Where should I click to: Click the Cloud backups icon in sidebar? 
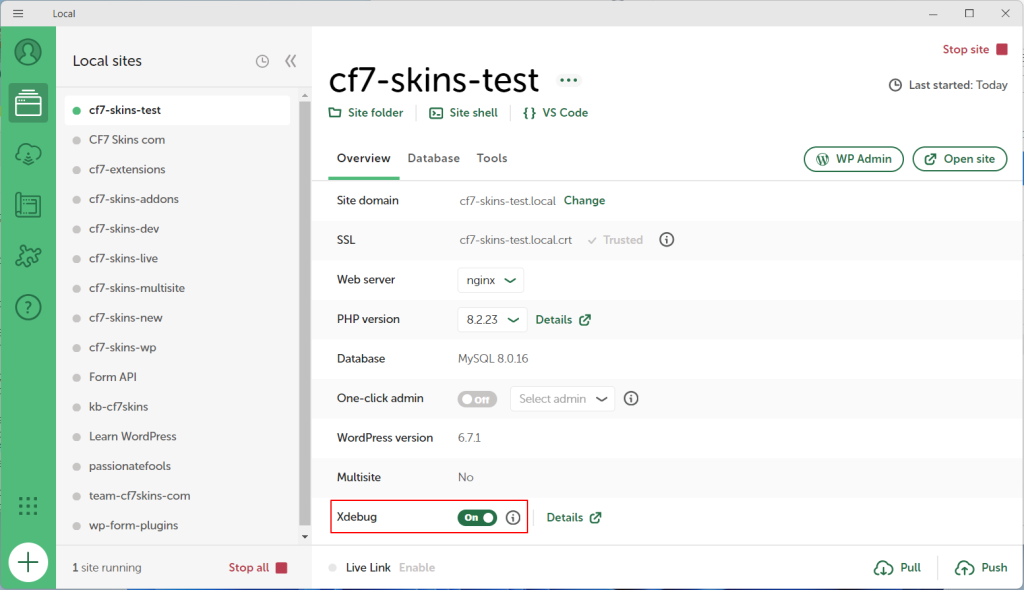[28, 154]
